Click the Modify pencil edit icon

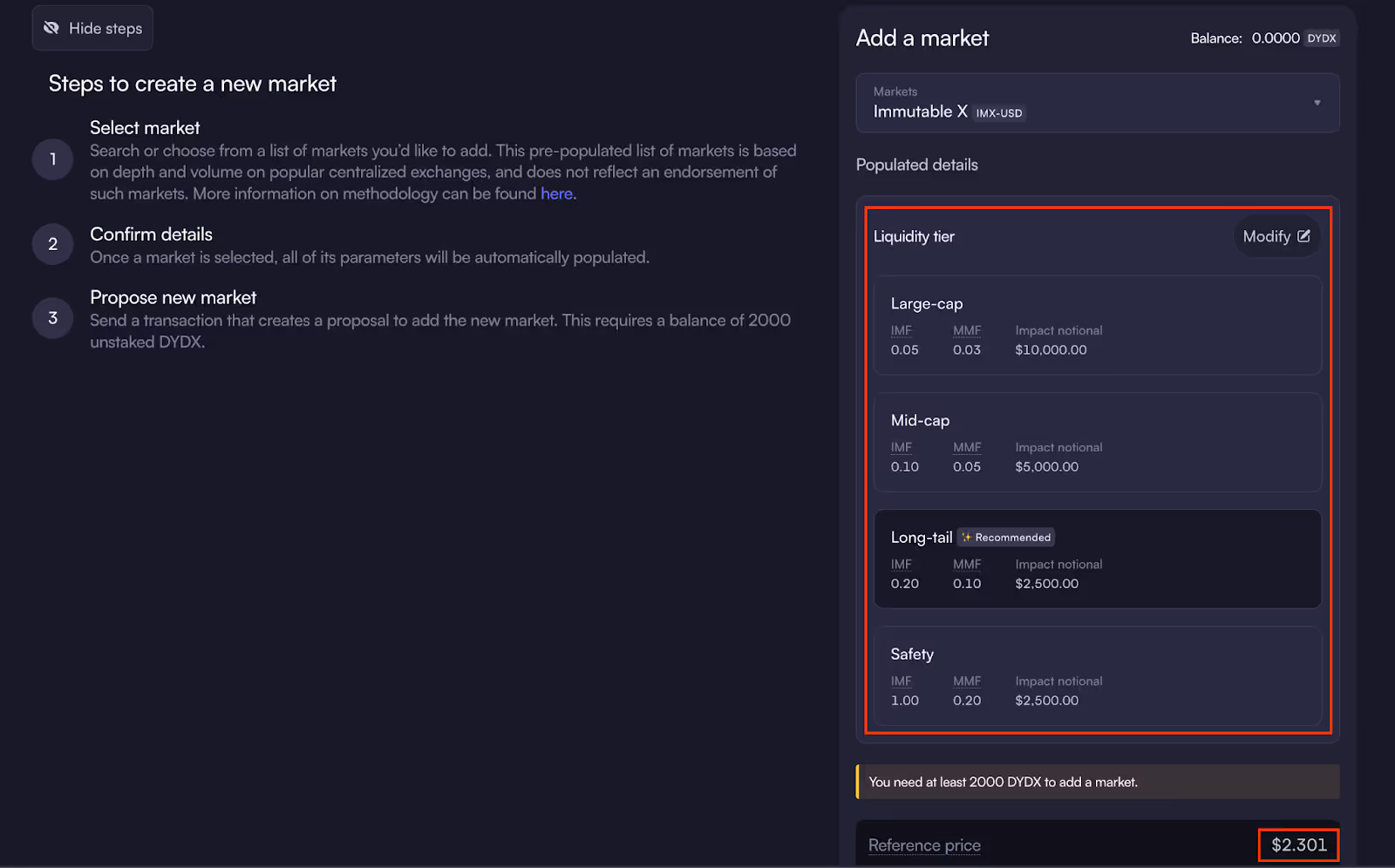point(1303,236)
